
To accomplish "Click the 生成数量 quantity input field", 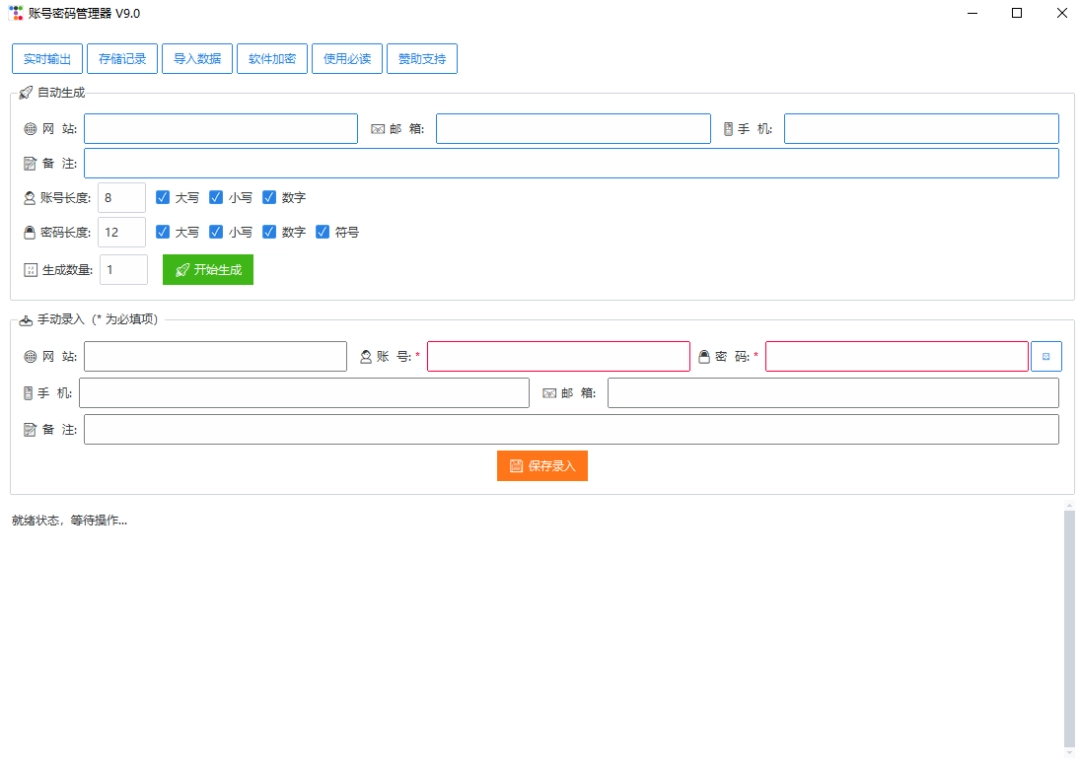I will [x=124, y=270].
